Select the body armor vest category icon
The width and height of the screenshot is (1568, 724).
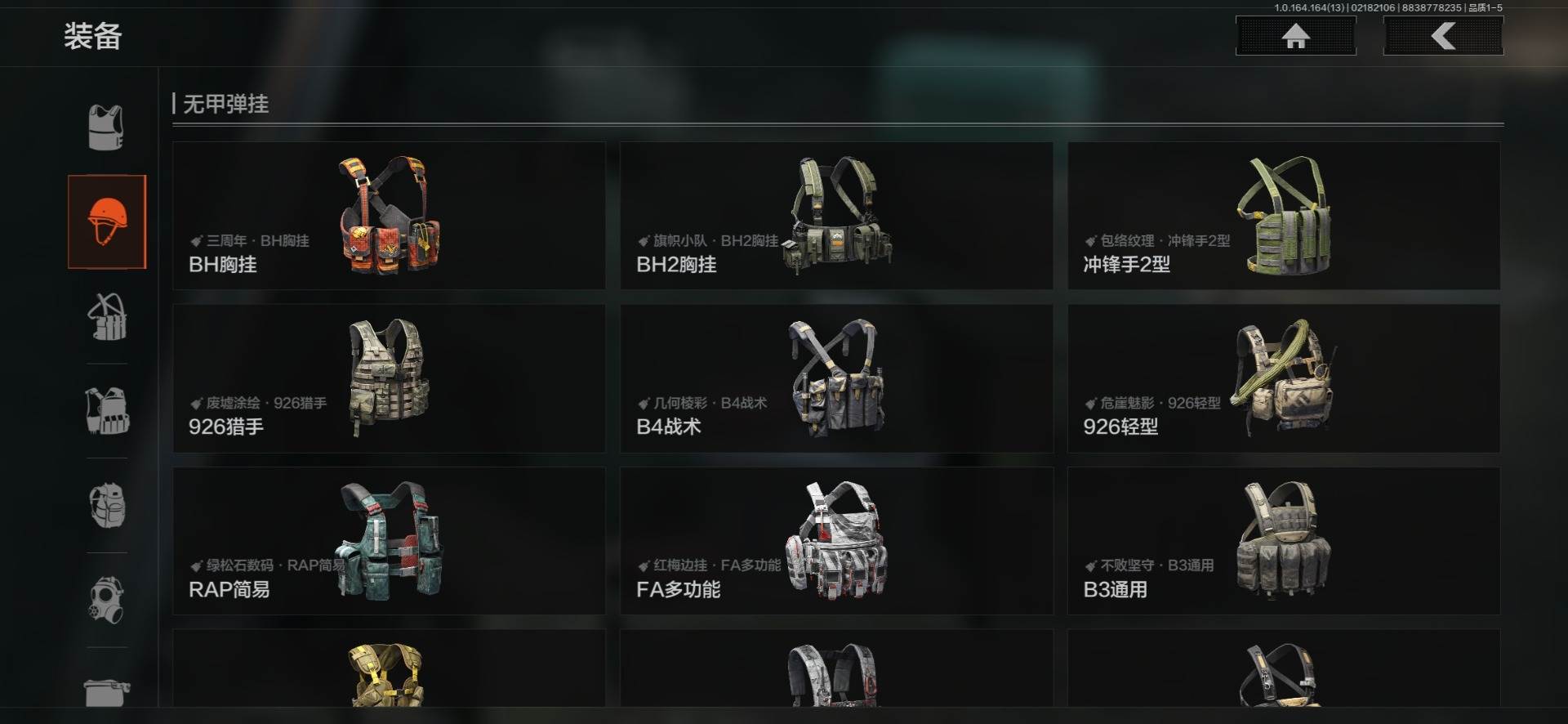(106, 127)
